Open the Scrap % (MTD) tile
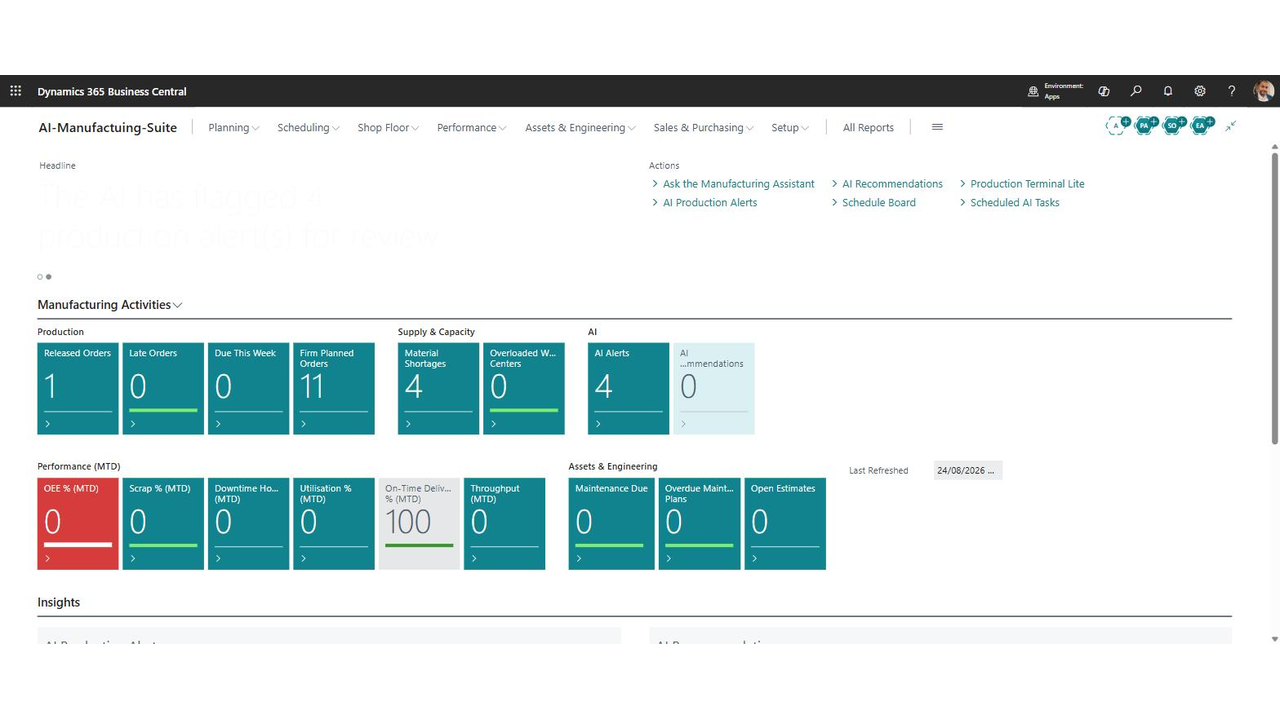The image size is (1280, 720). [163, 524]
